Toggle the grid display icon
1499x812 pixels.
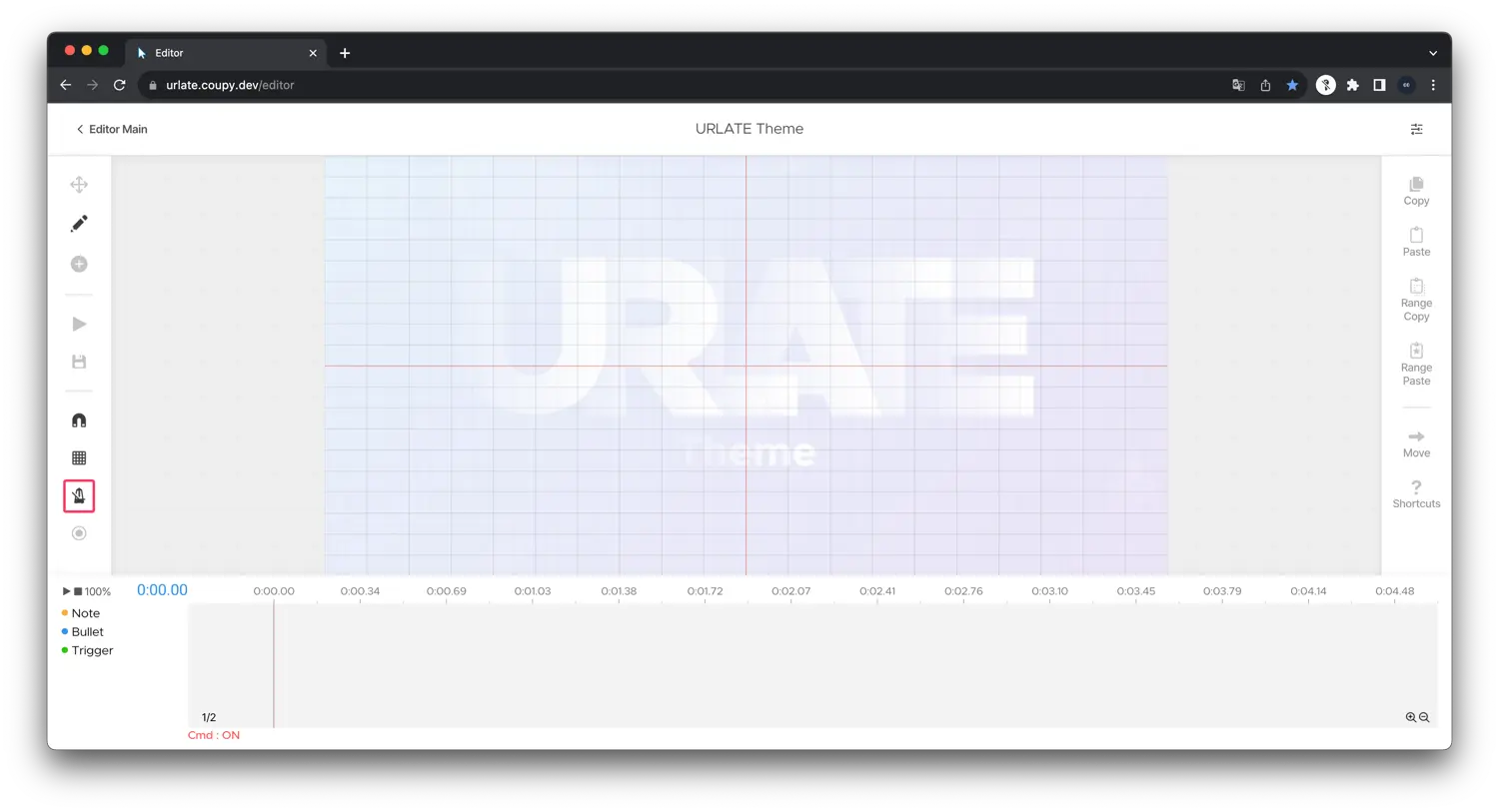79,458
